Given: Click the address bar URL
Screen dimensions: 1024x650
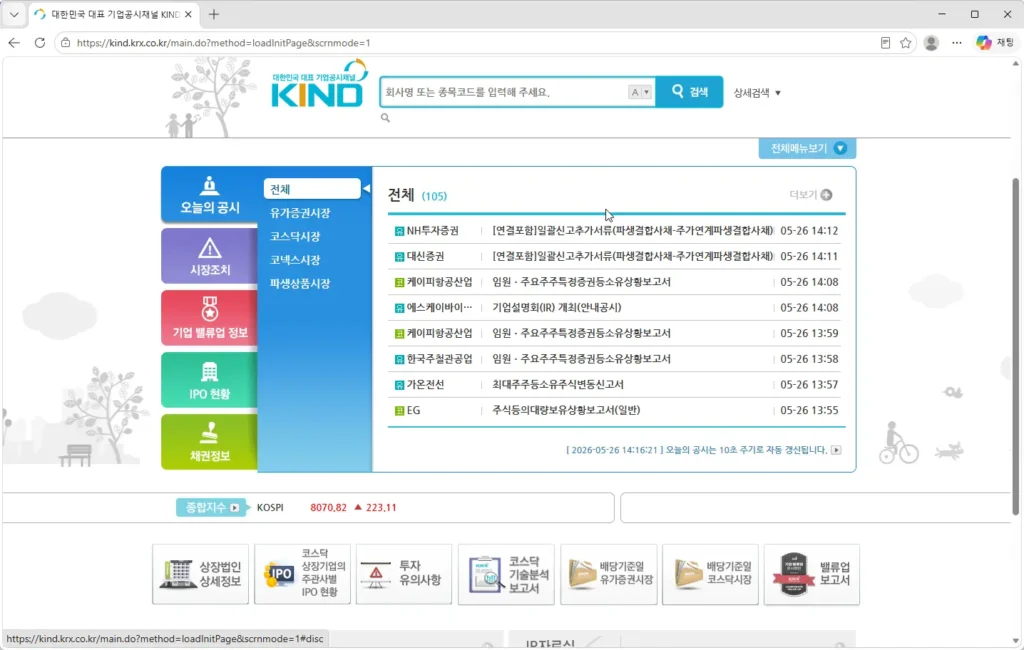Looking at the screenshot, I should [x=223, y=43].
